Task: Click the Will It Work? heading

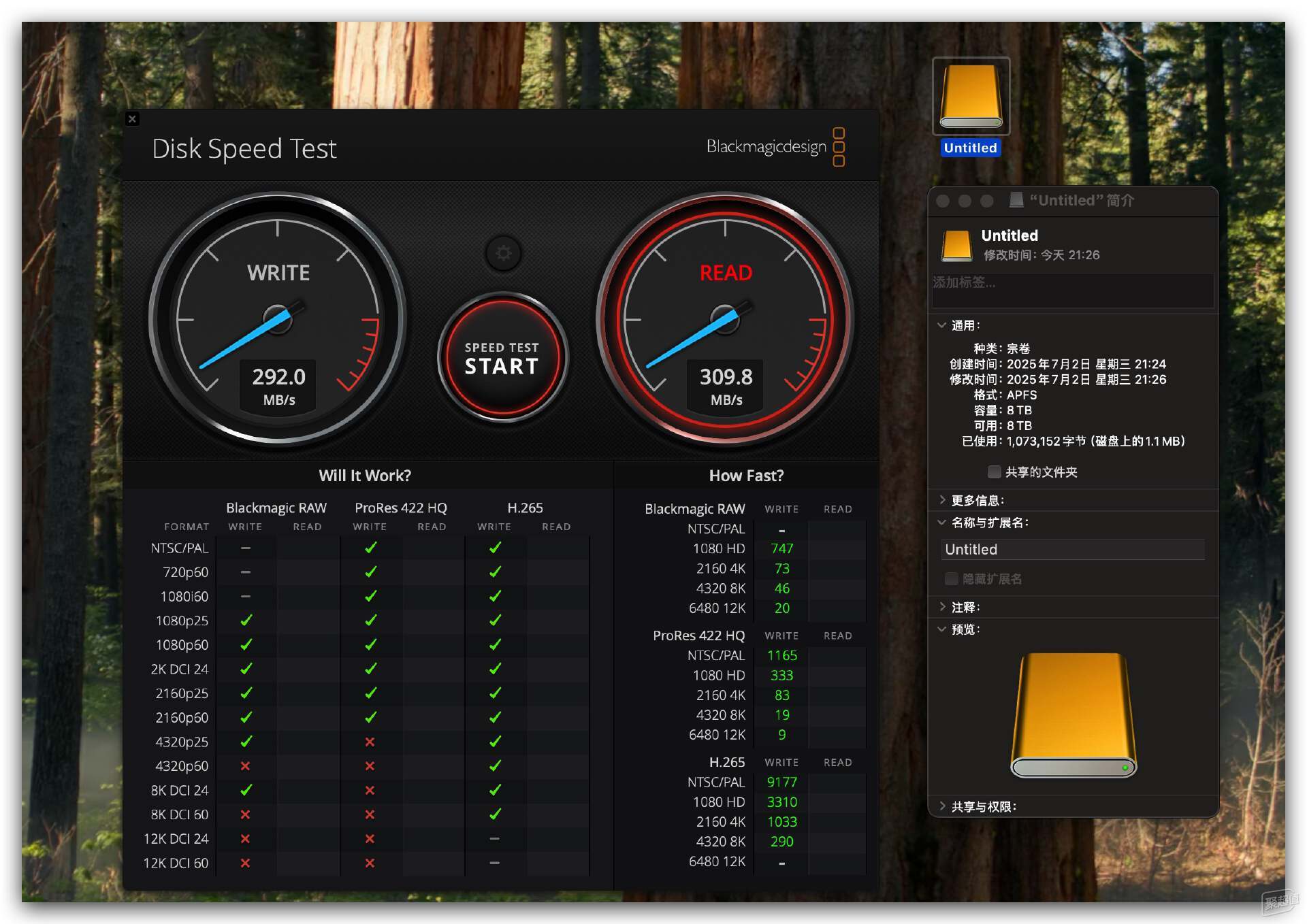Action: [x=365, y=476]
